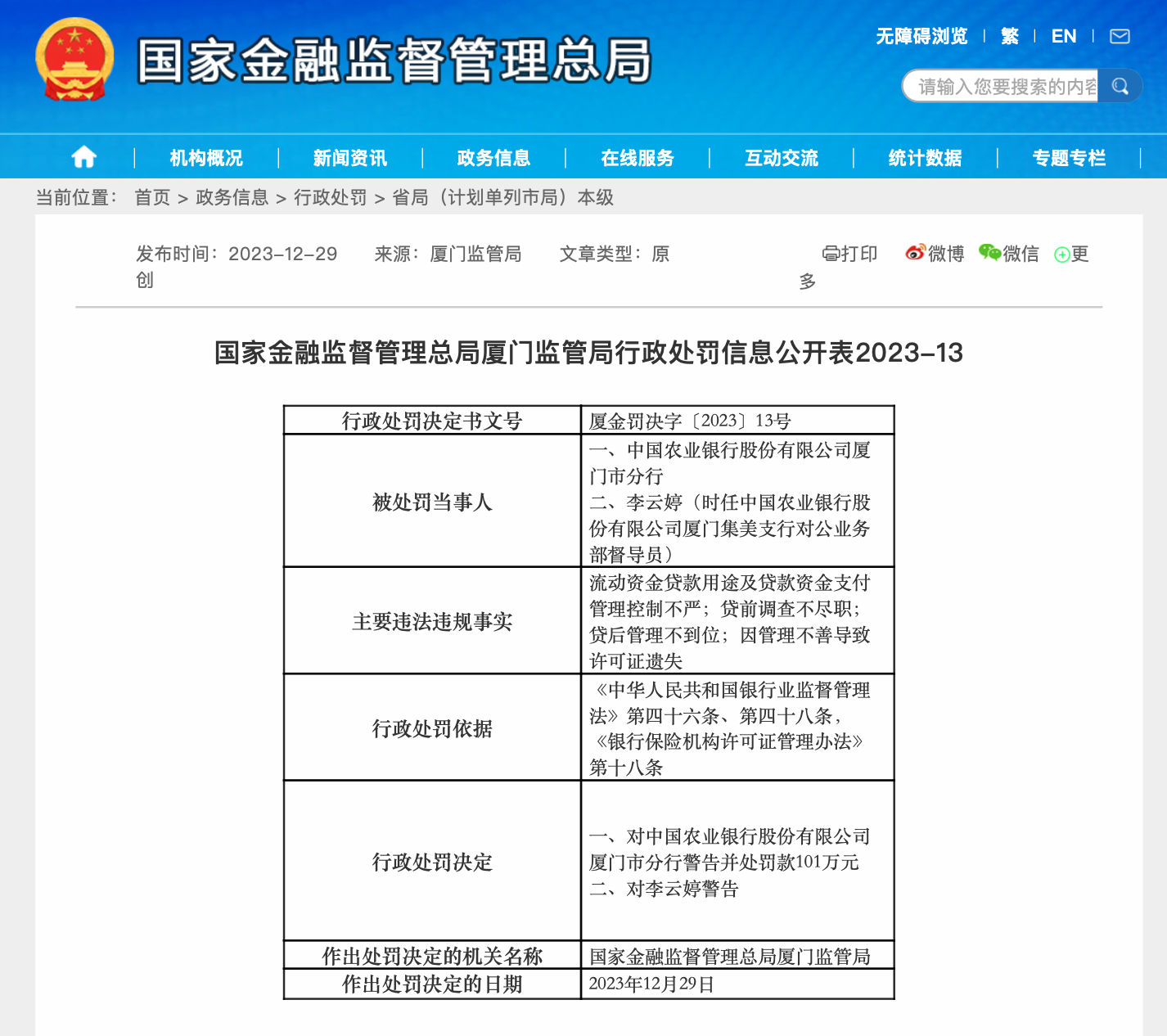Go to home via house icon

pyautogui.click(x=84, y=157)
